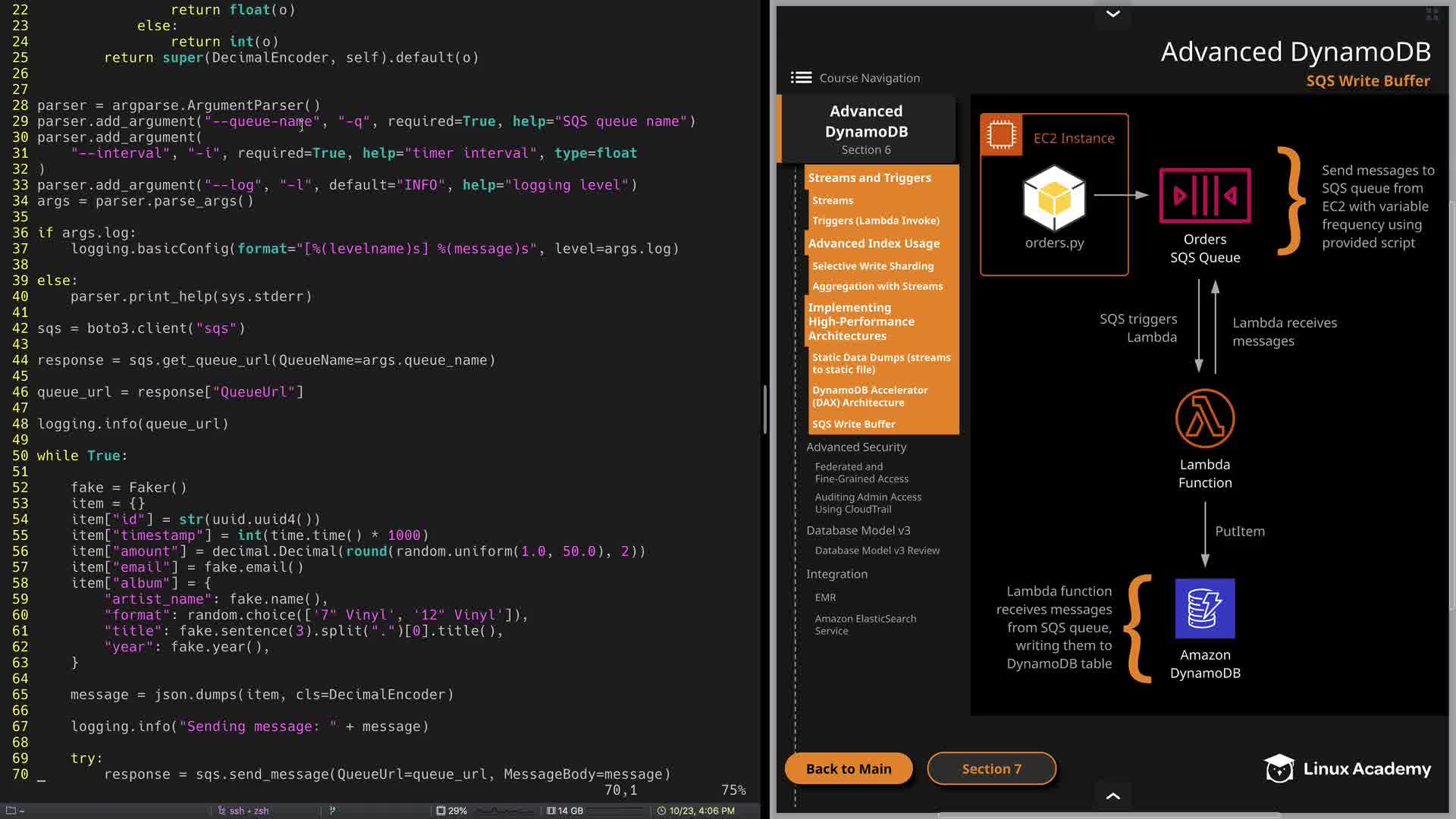Expand the Advanced Security section
1456x819 pixels.
pyautogui.click(x=856, y=447)
